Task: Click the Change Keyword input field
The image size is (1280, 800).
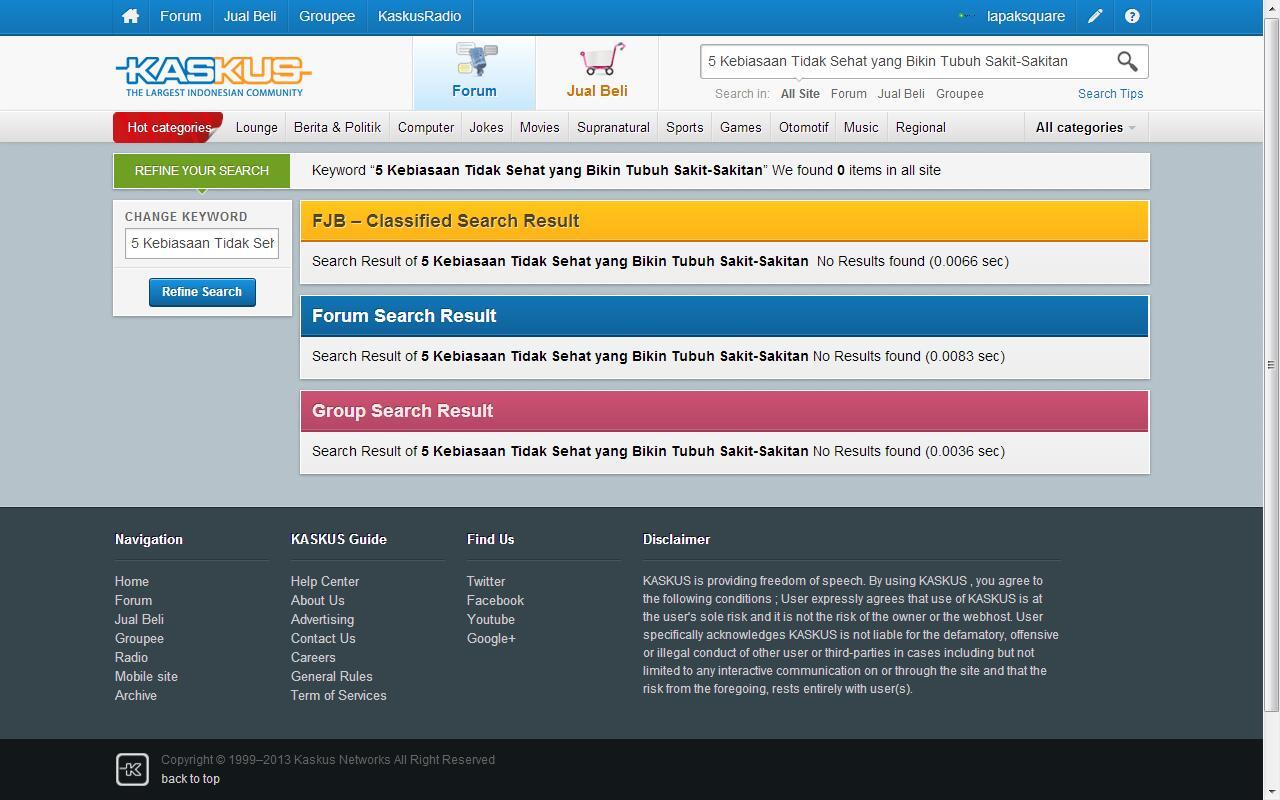Action: (202, 243)
